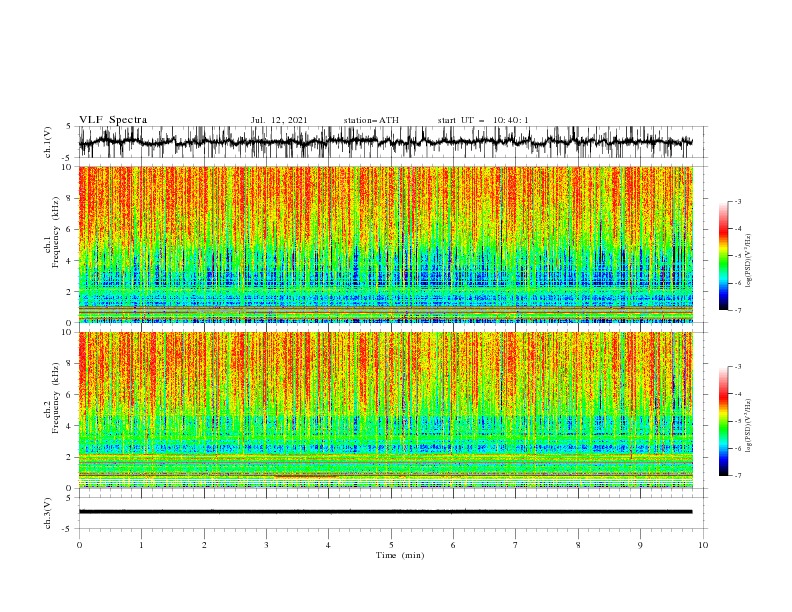Click inside the ch.2 spectrogram panel

pyautogui.click(x=386, y=410)
